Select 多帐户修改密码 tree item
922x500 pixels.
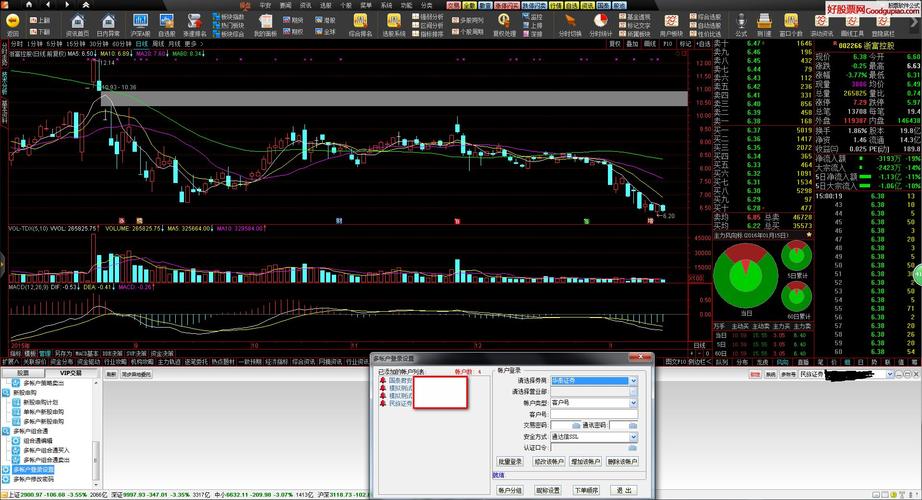(x=33, y=479)
